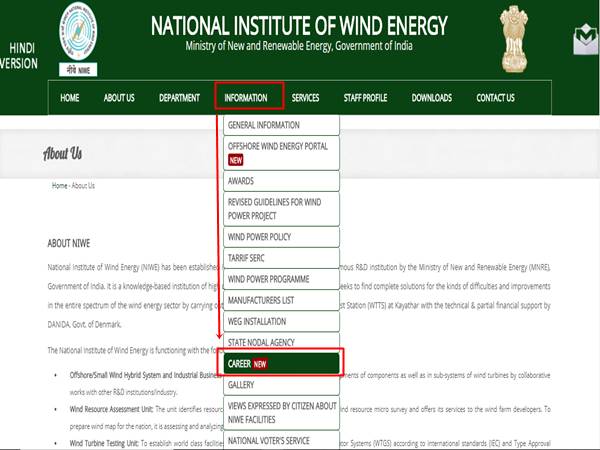The width and height of the screenshot is (600, 450).
Task: Click Offshore/Small Wind Hybrid System bullet text
Action: click(x=145, y=375)
